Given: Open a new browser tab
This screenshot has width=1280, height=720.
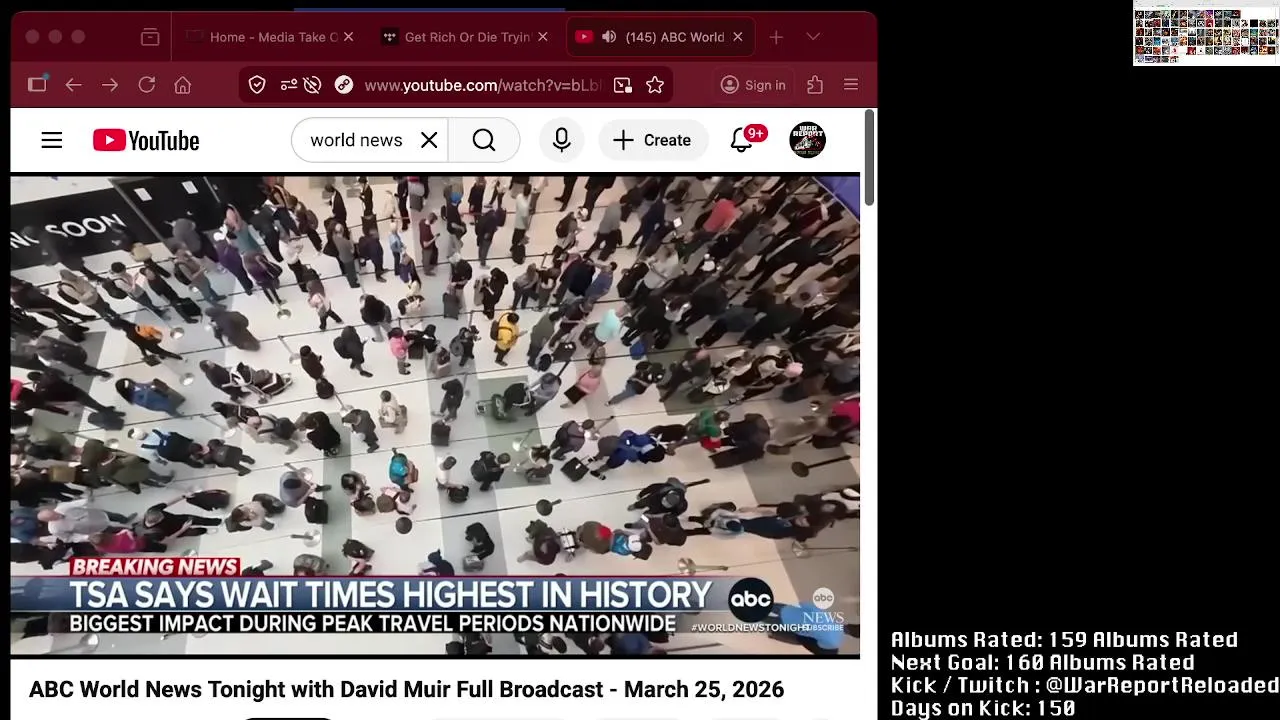Looking at the screenshot, I should coord(776,37).
